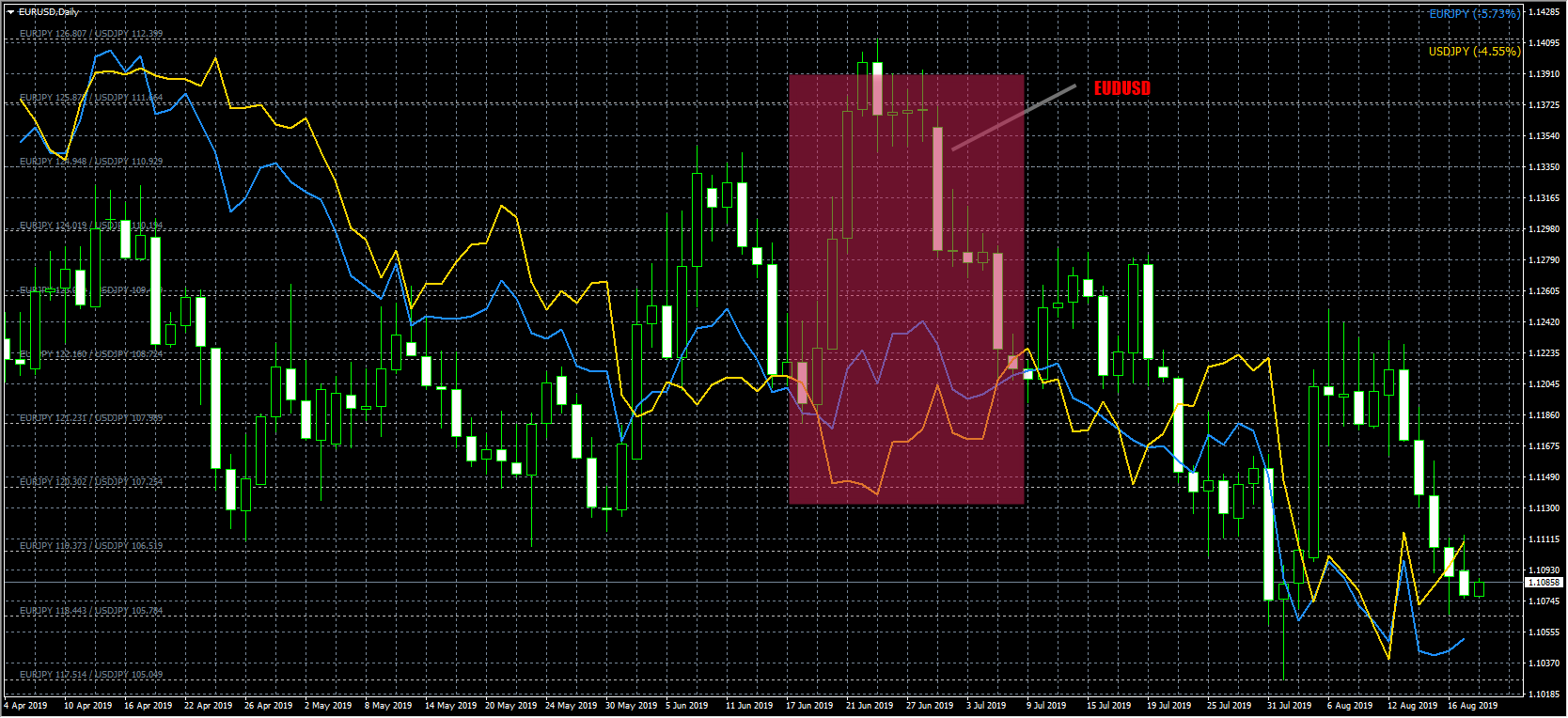Select the red EUDUSD text label
Viewport: 1568px width, 718px height.
1121,88
